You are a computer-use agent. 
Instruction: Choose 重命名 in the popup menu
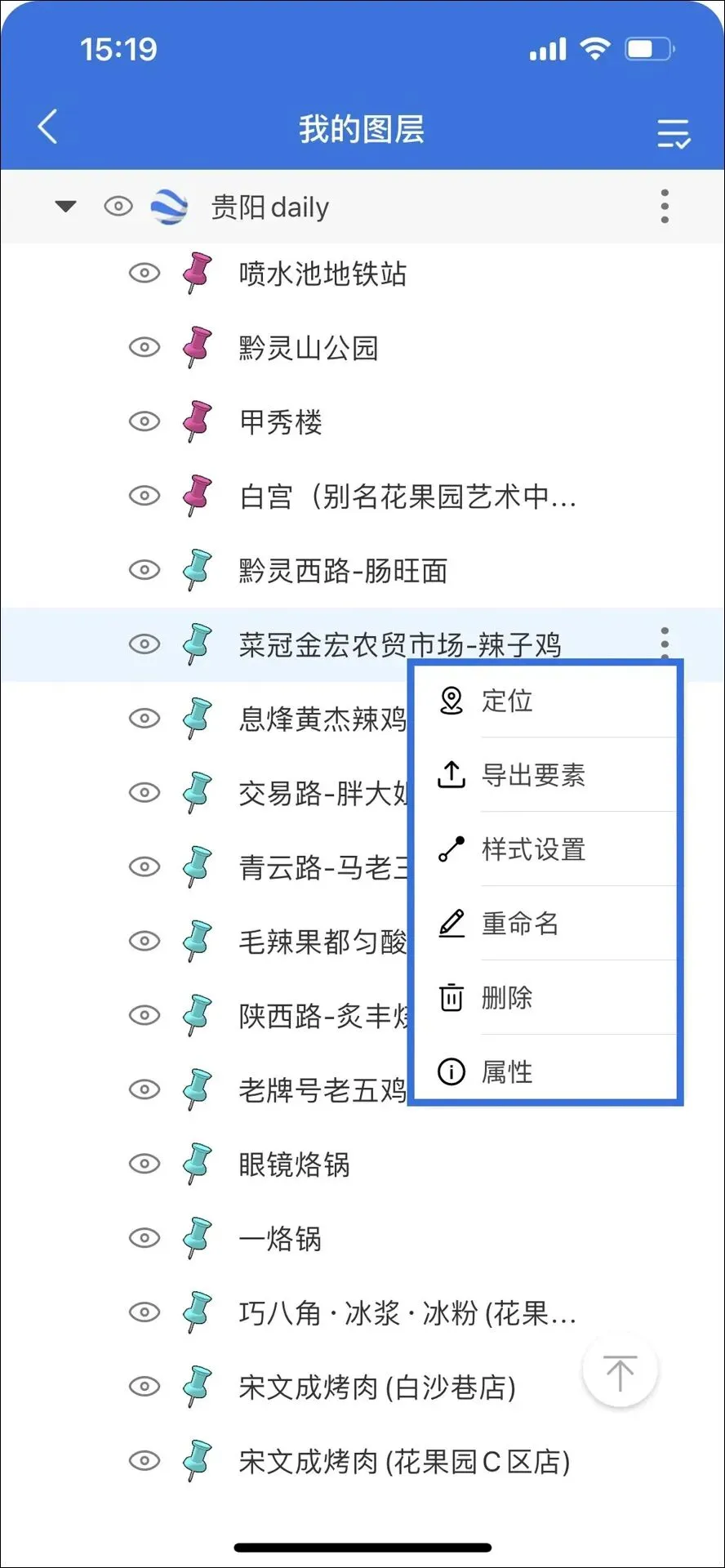pos(520,924)
